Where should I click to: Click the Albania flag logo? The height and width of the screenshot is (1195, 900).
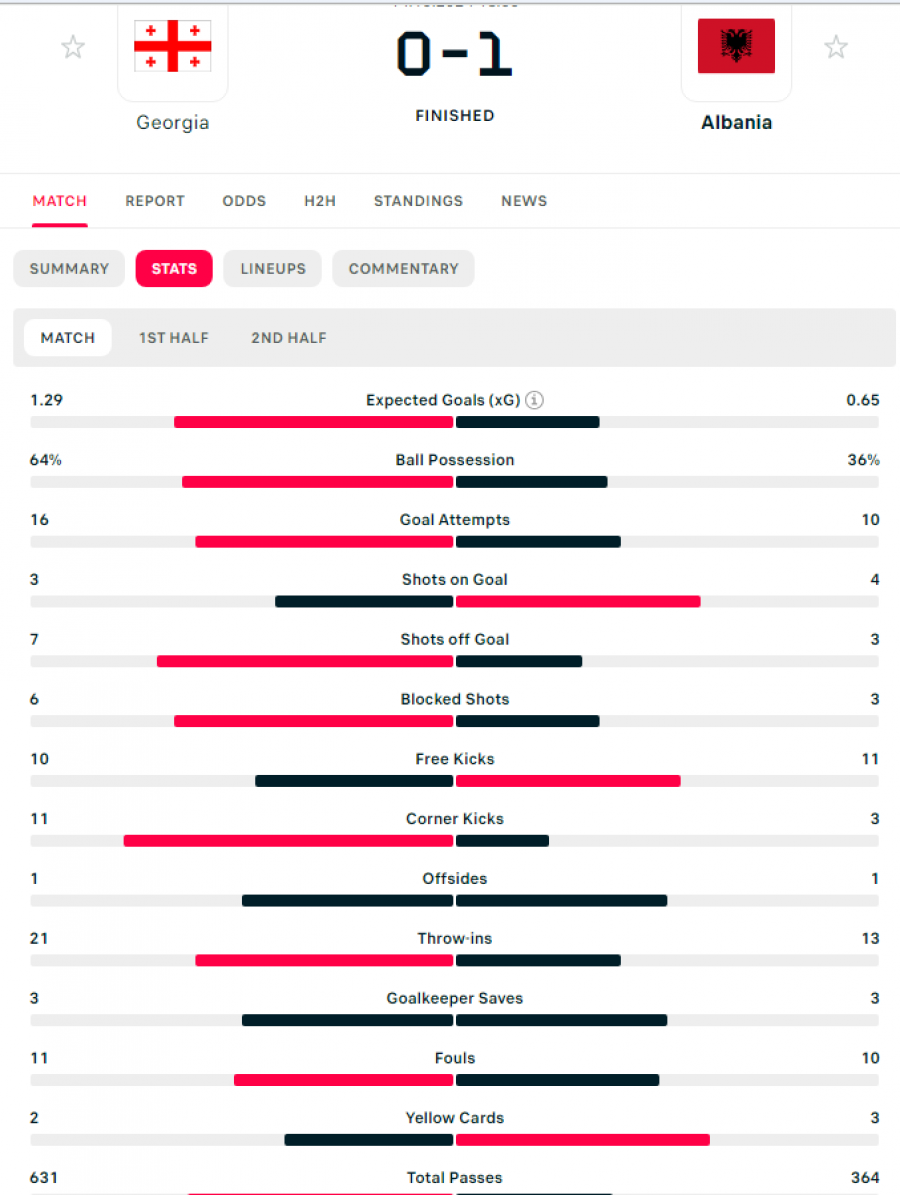click(736, 46)
